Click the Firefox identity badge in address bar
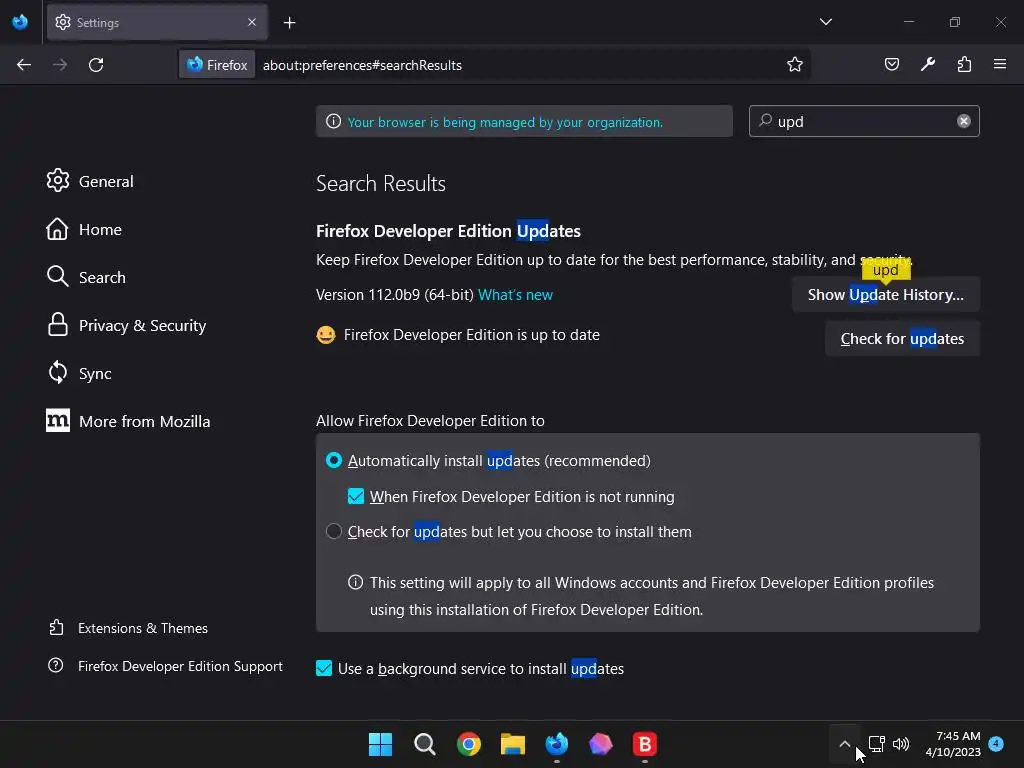 [217, 65]
